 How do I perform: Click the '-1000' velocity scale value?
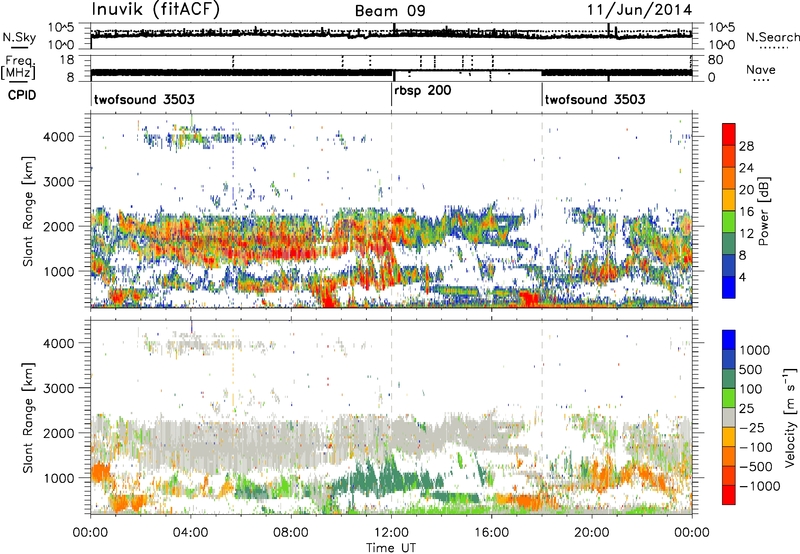point(760,486)
